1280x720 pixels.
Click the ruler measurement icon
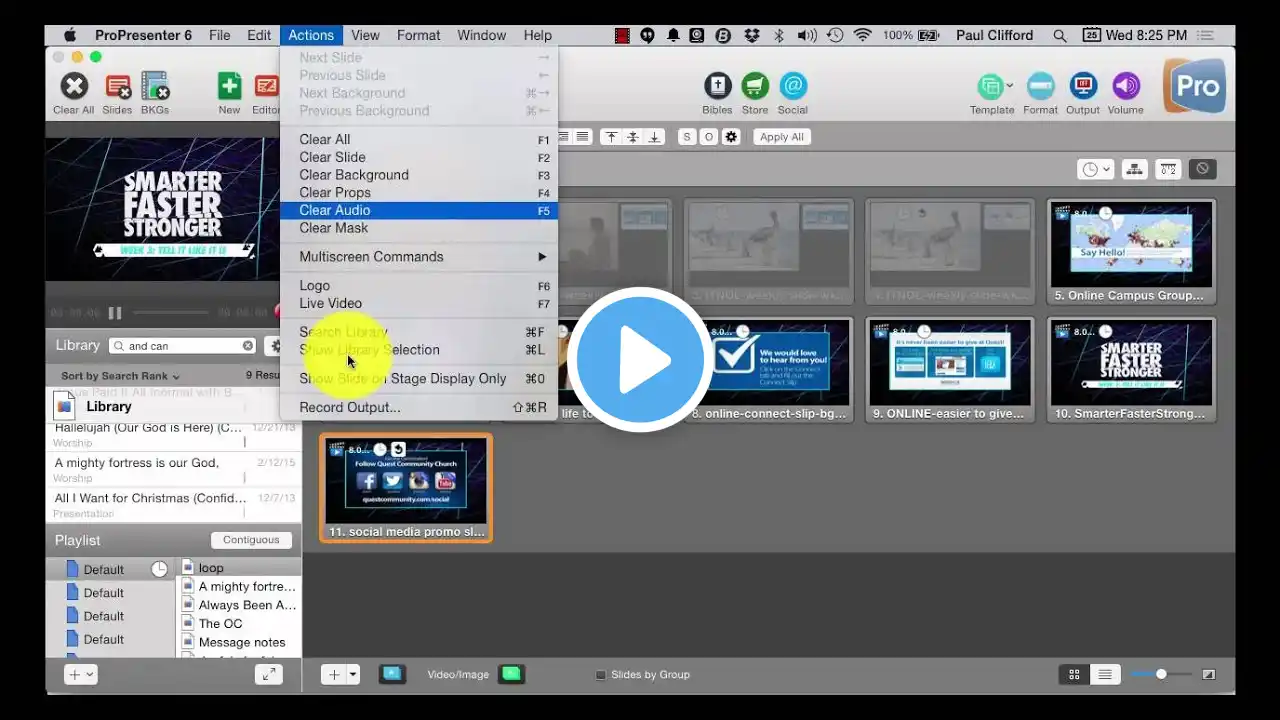[x=1168, y=169]
